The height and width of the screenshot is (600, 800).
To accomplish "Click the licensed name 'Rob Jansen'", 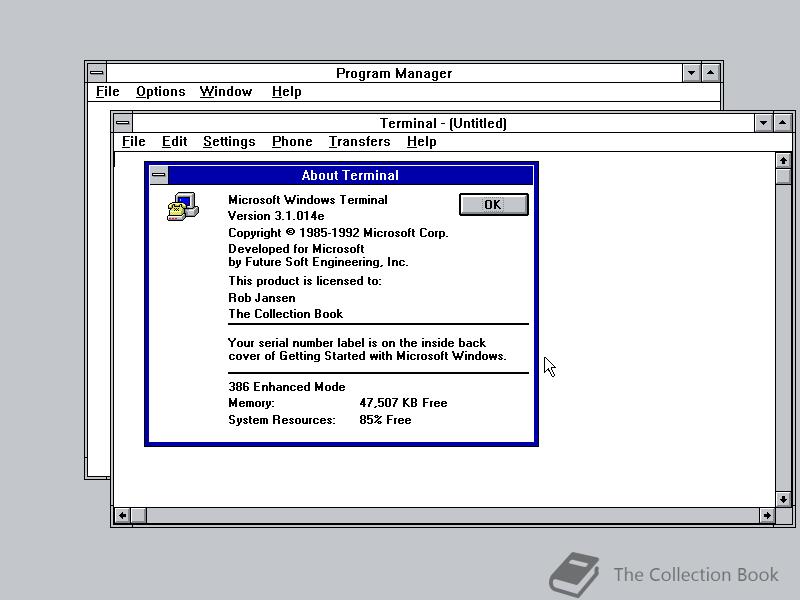I will [262, 297].
